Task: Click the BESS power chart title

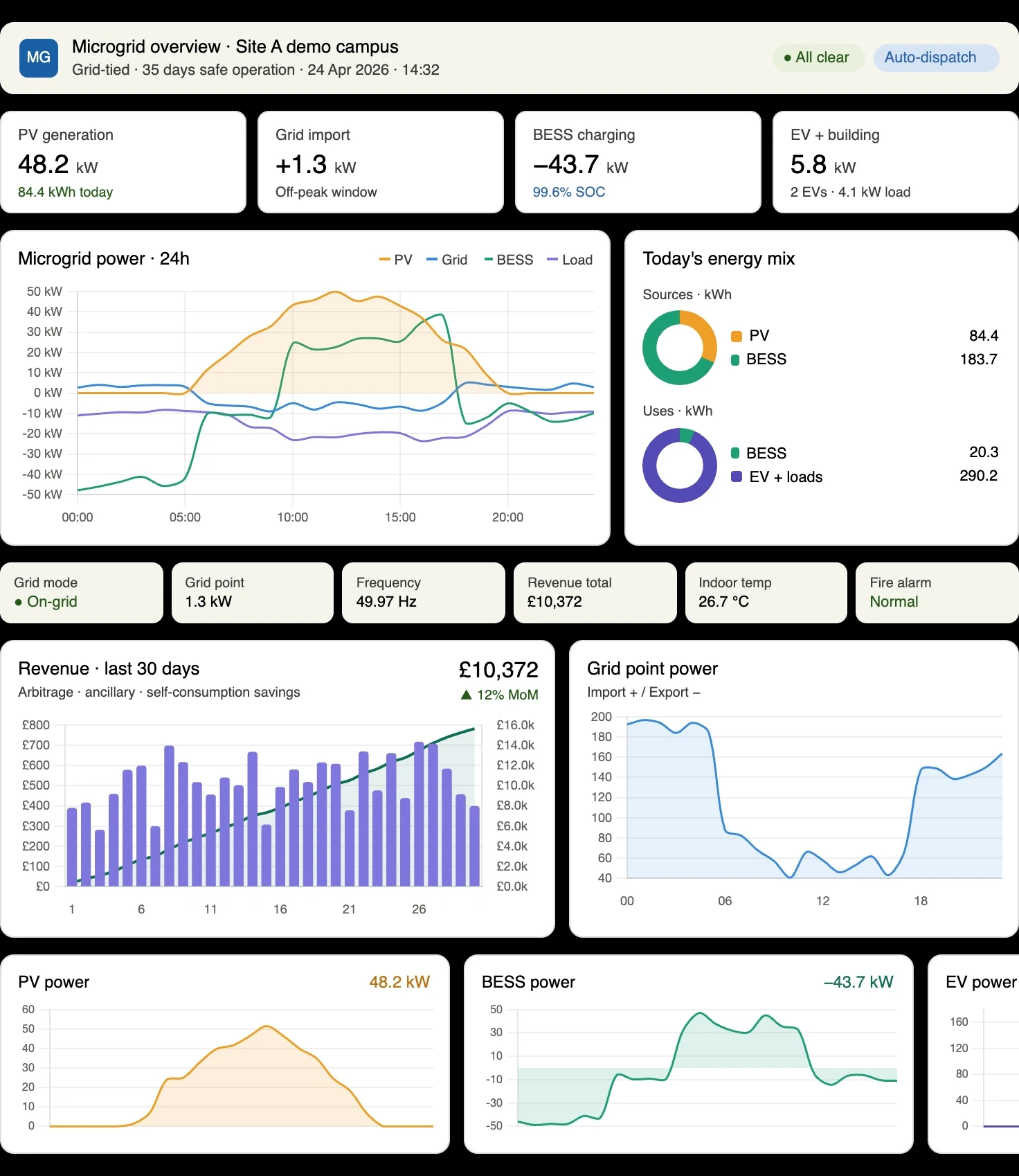Action: [x=528, y=982]
